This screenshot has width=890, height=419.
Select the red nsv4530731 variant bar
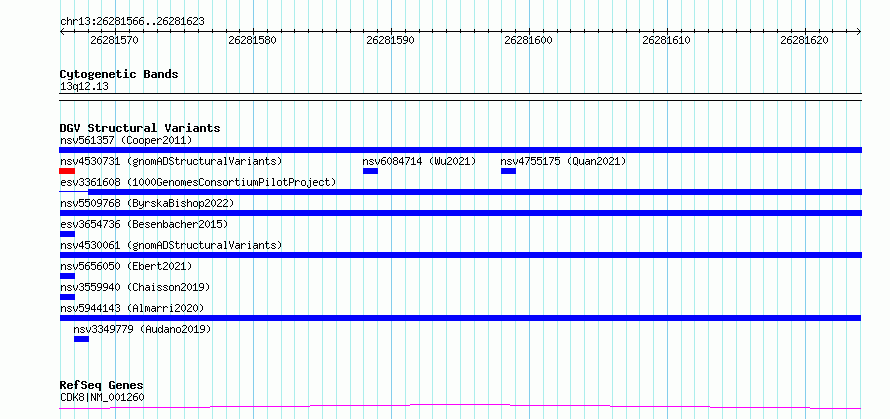67,171
